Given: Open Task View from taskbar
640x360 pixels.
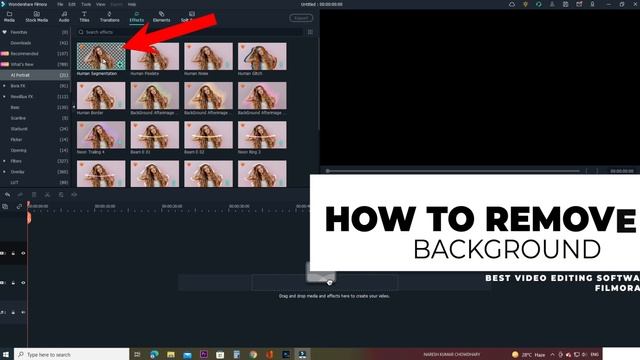Looking at the screenshot, I should click(x=137, y=354).
